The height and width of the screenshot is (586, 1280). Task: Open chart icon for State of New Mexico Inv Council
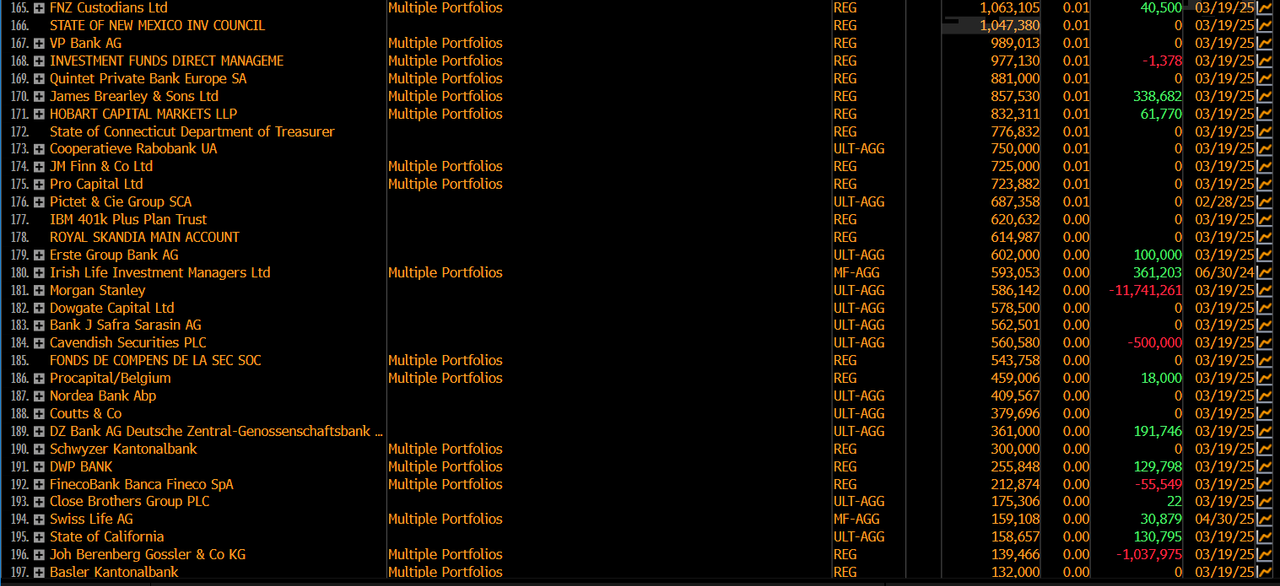pyautogui.click(x=1264, y=25)
